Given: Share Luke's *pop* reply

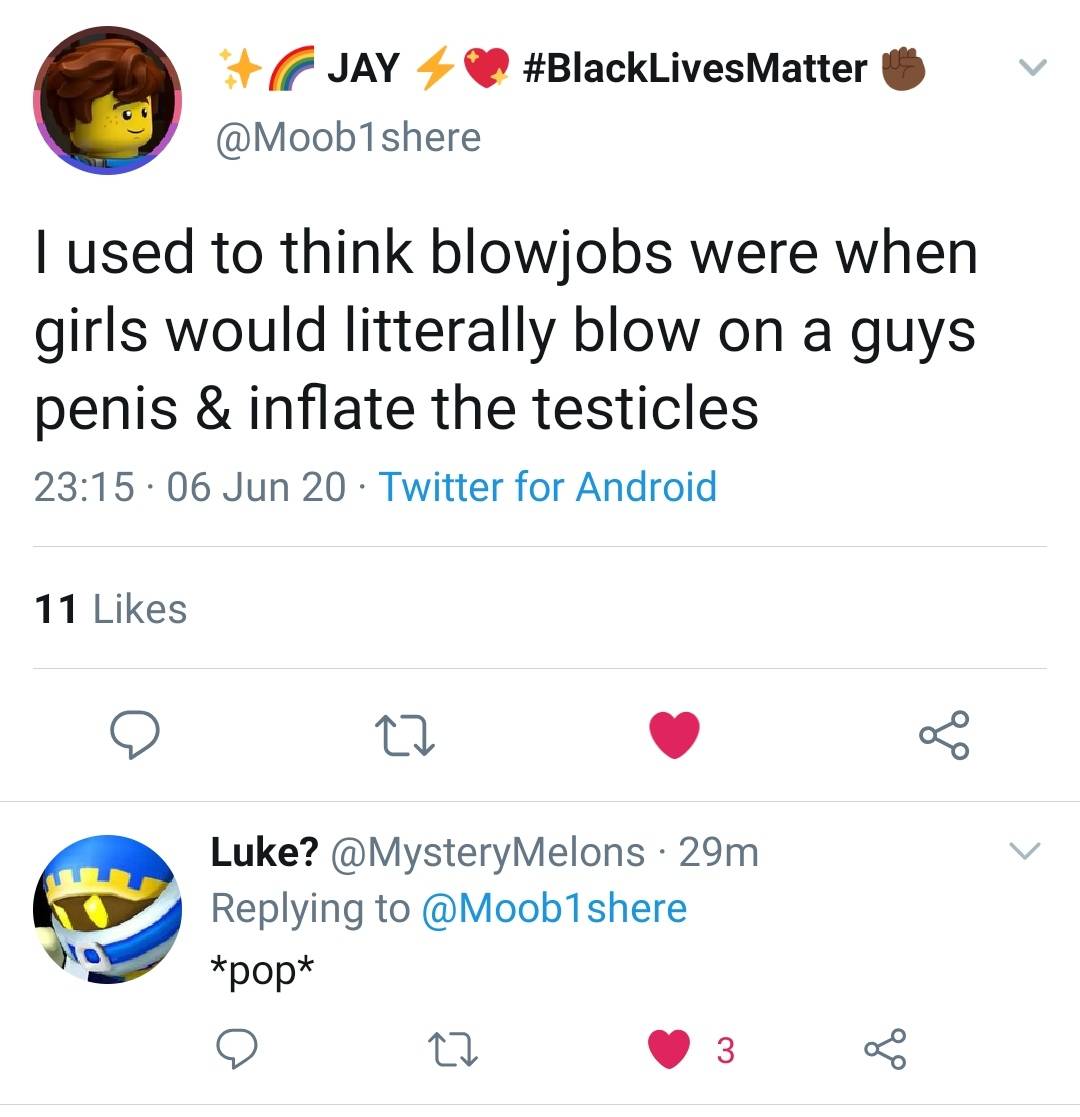Looking at the screenshot, I should pos(885,1050).
